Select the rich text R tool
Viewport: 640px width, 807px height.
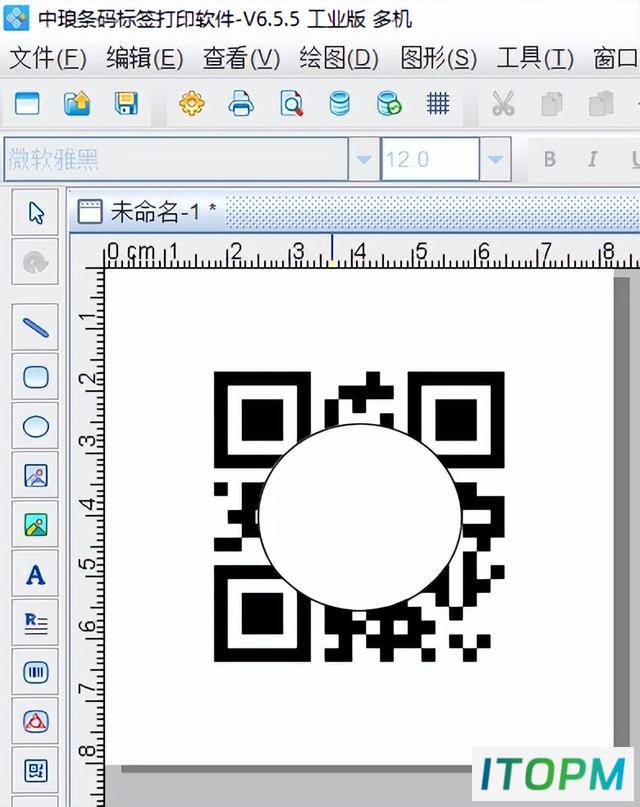[x=35, y=623]
